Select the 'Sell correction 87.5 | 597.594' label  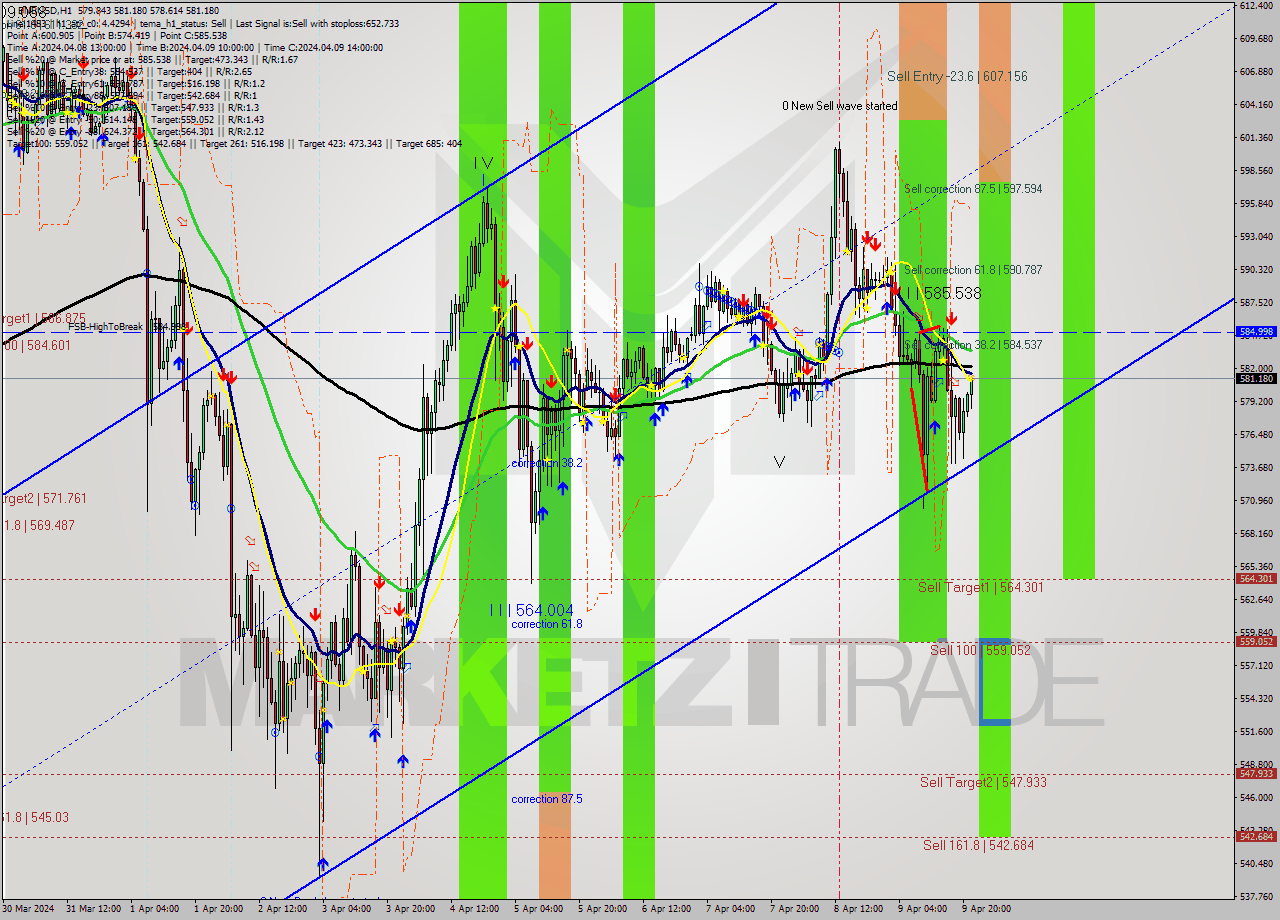pos(973,189)
